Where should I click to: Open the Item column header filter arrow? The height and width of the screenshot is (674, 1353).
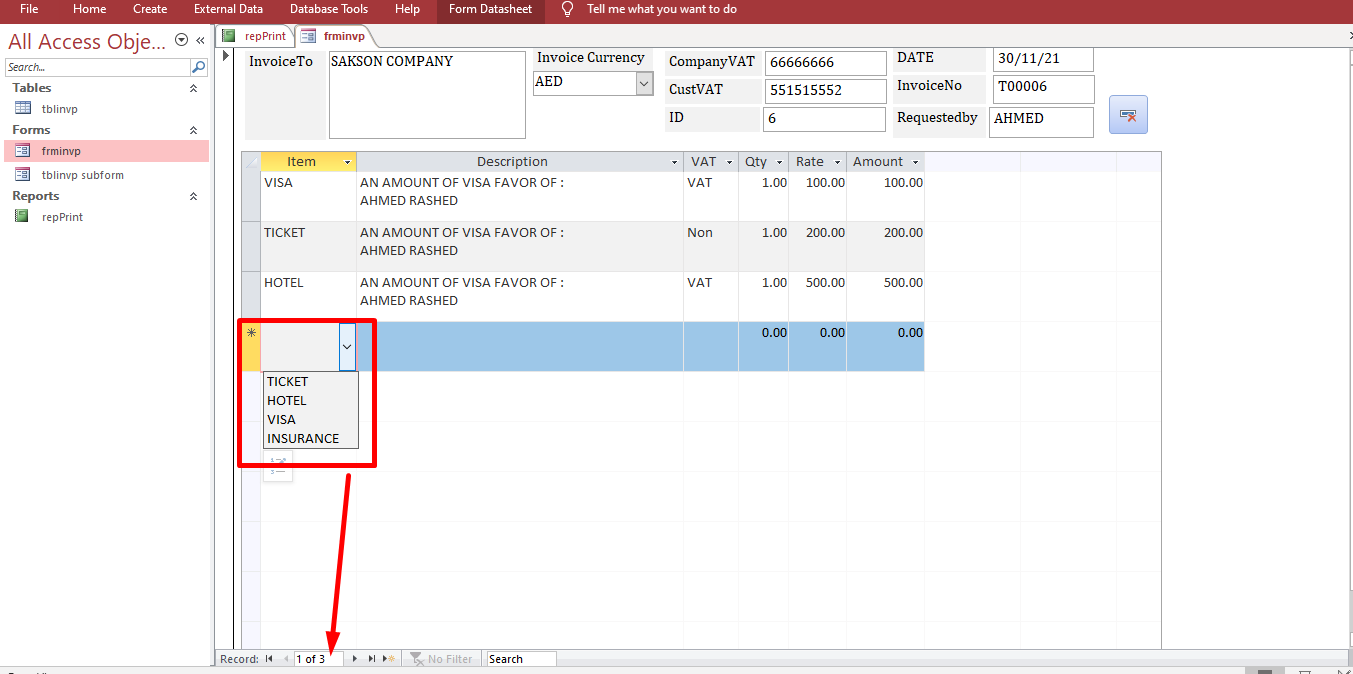pyautogui.click(x=348, y=162)
